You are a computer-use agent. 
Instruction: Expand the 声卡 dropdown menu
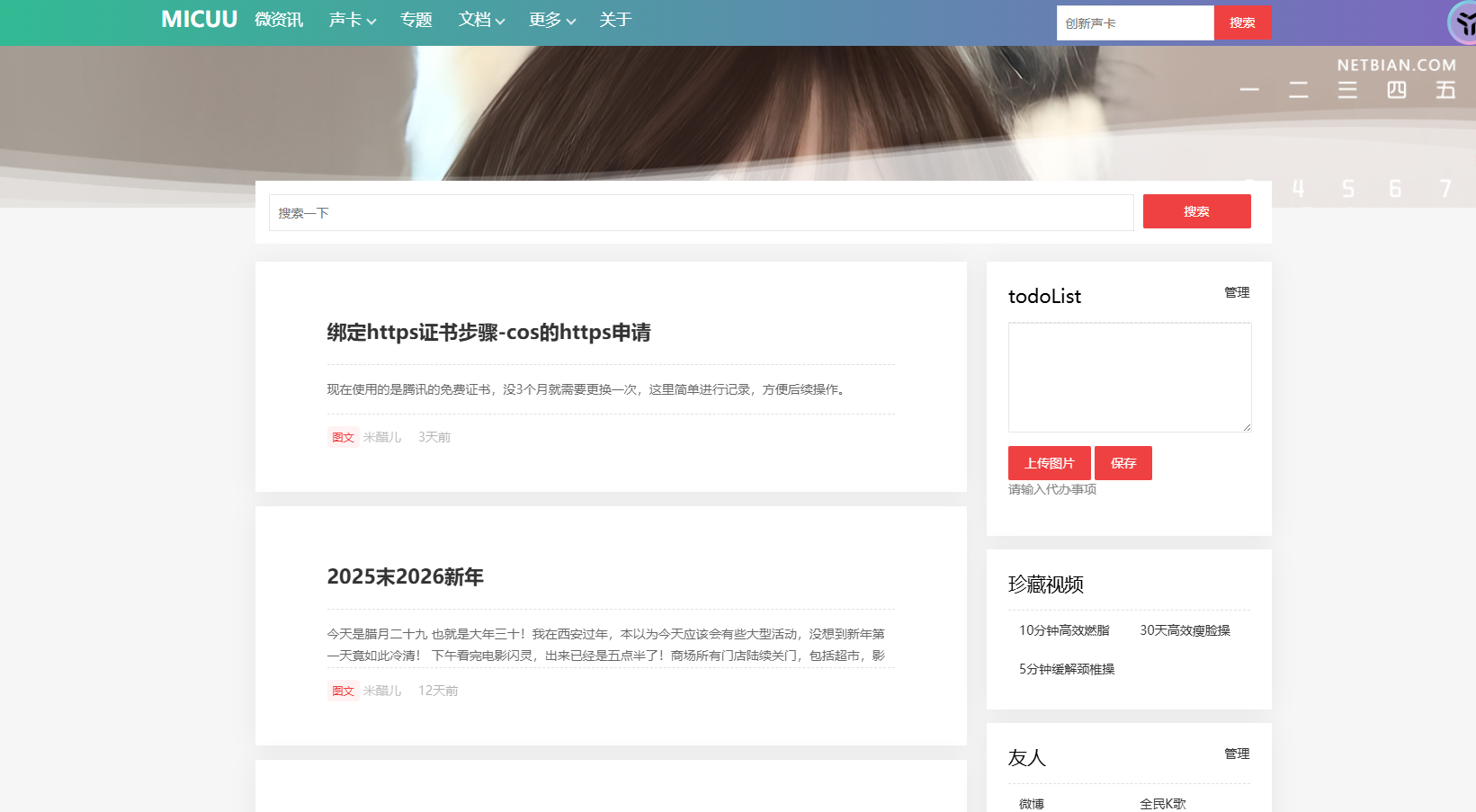(x=352, y=20)
